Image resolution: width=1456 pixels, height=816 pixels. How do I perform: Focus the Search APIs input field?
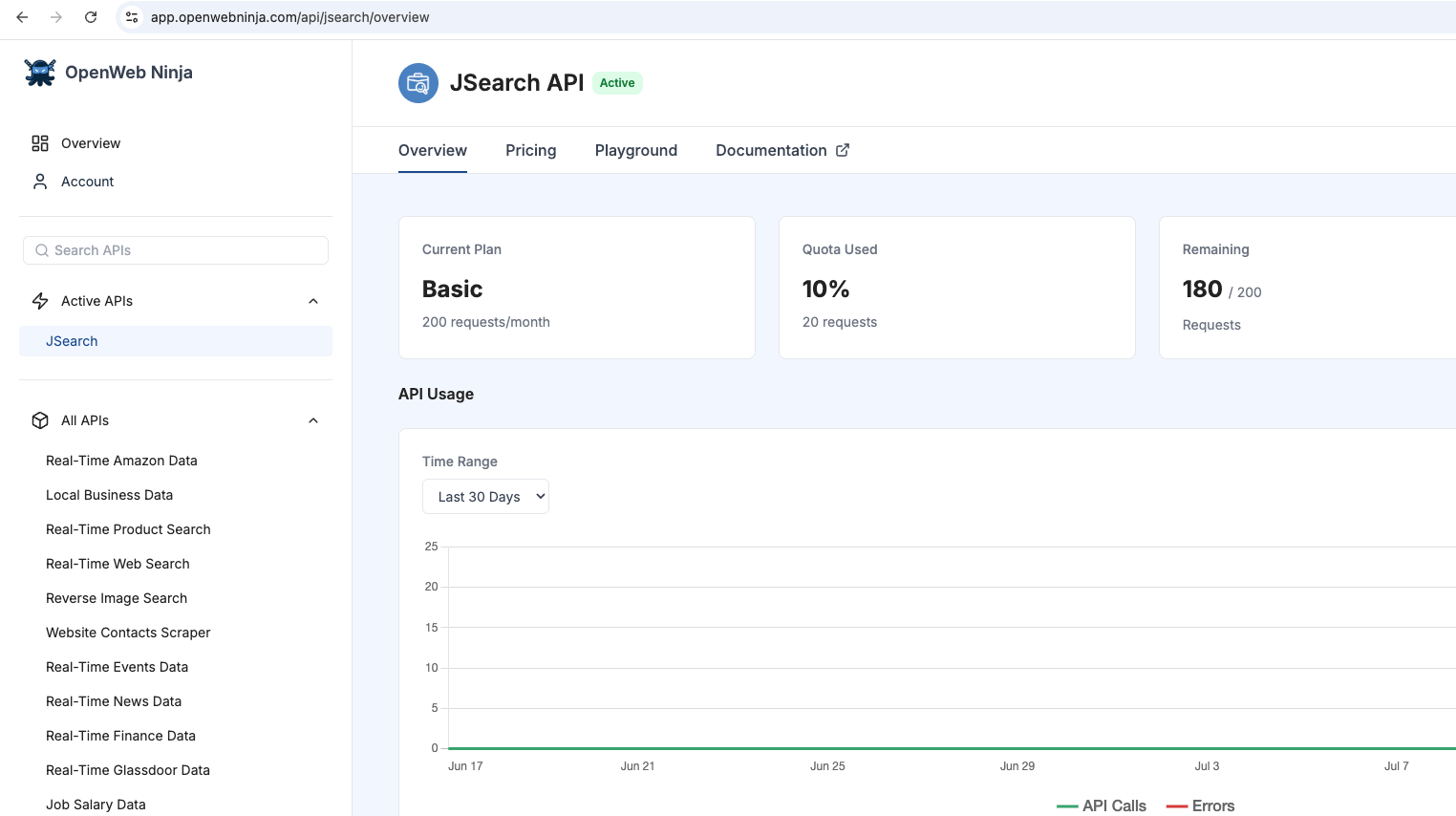coord(176,250)
